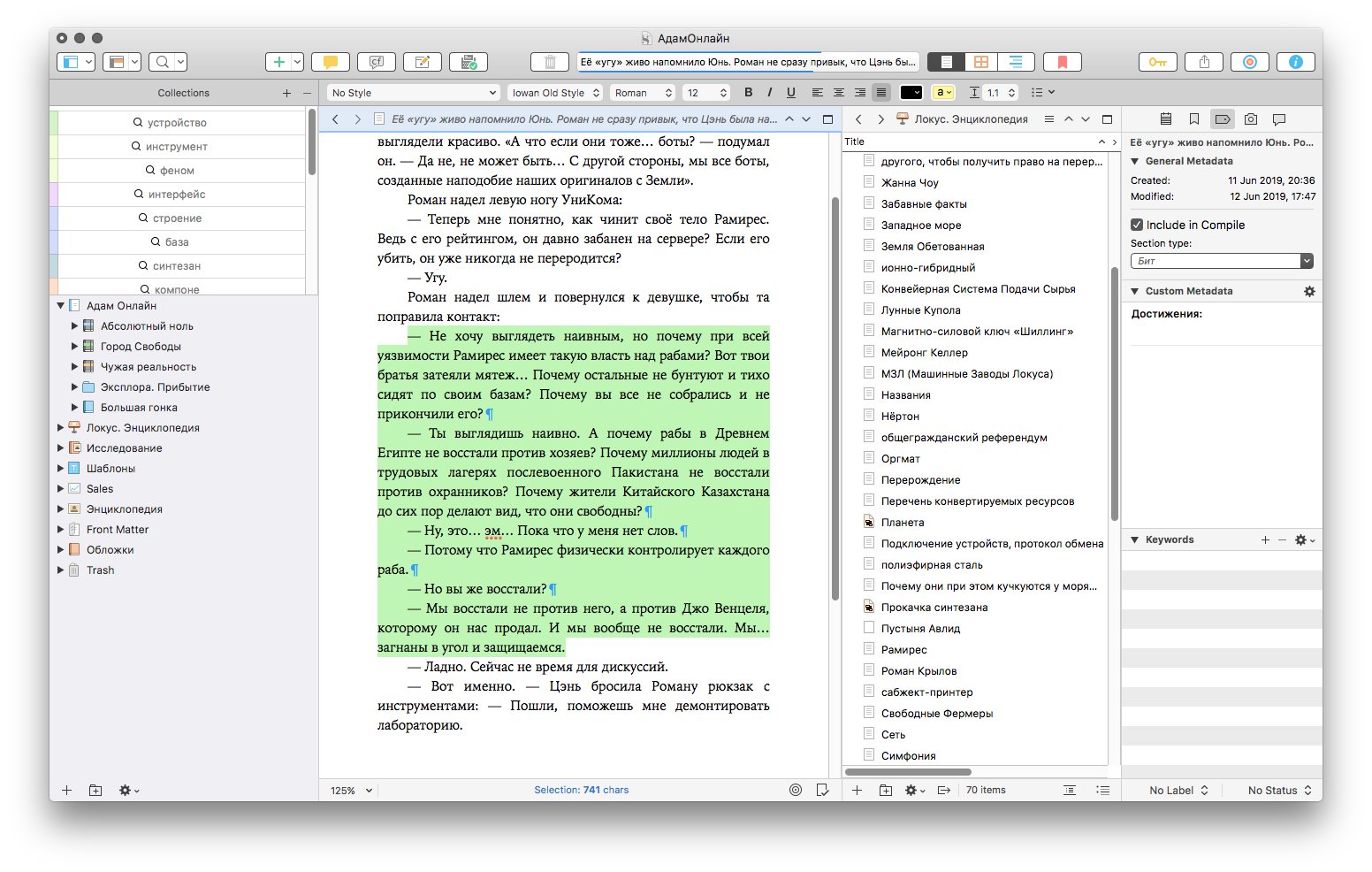1372x872 pixels.
Task: Select the феном collection tab
Action: click(177, 171)
